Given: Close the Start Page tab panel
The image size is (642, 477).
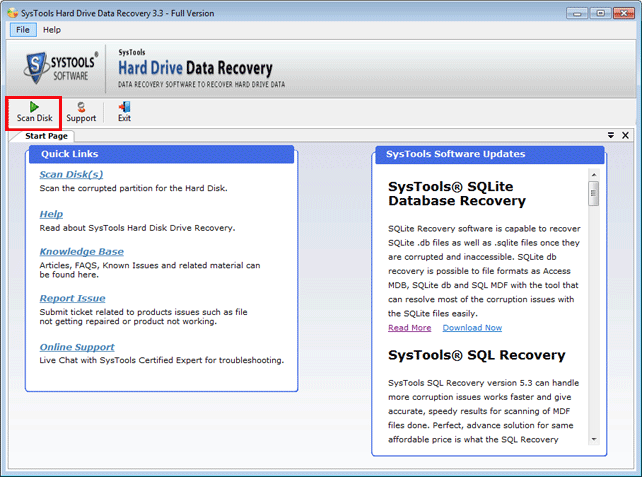Looking at the screenshot, I should [625, 135].
